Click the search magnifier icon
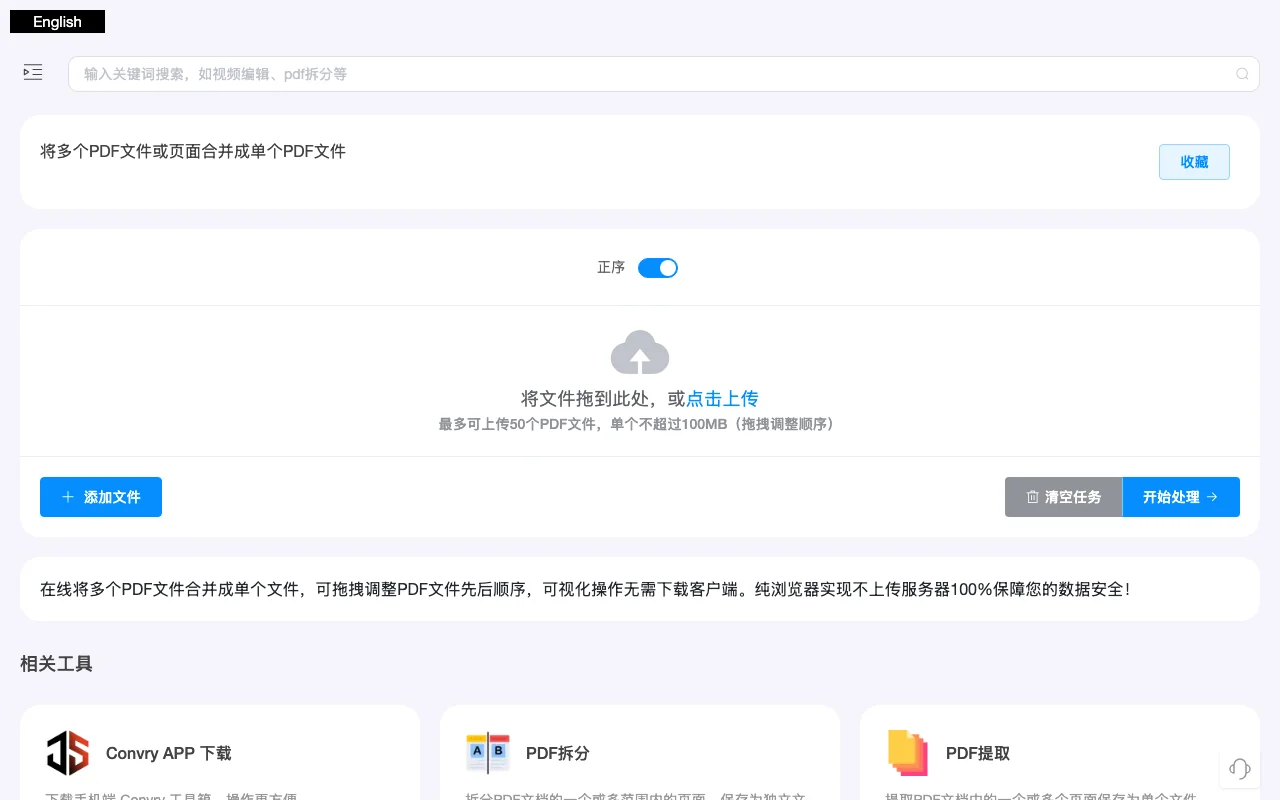The height and width of the screenshot is (800, 1280). coord(1242,74)
